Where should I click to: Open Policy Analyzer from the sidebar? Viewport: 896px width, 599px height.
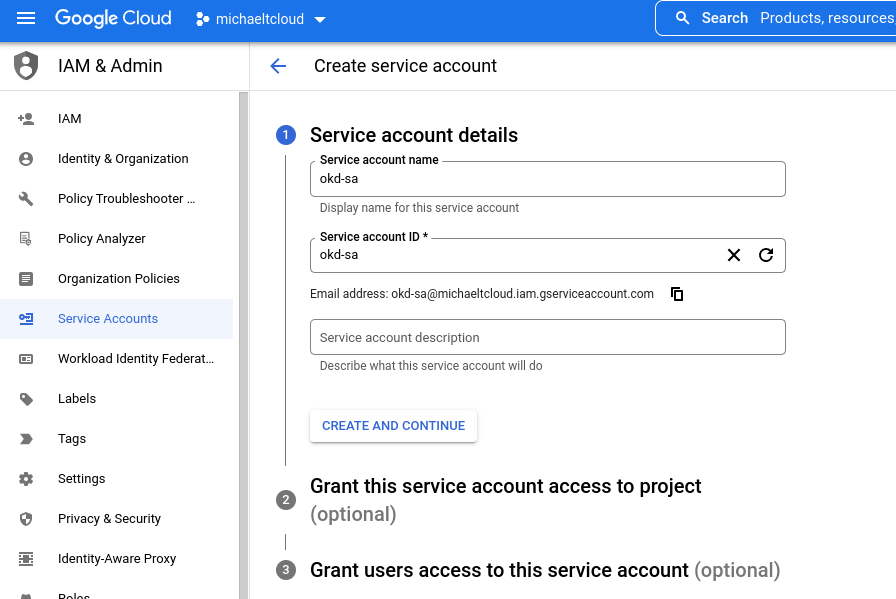[102, 238]
